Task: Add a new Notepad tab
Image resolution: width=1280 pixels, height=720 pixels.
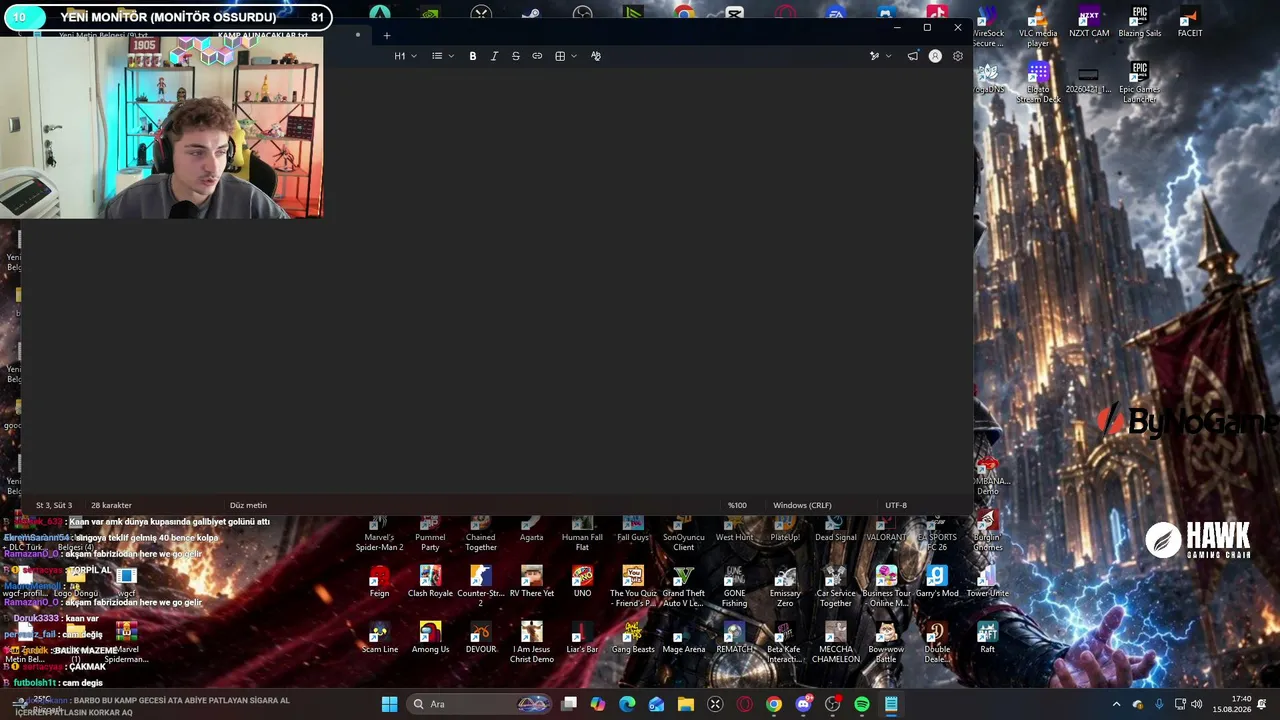Action: coord(387,36)
